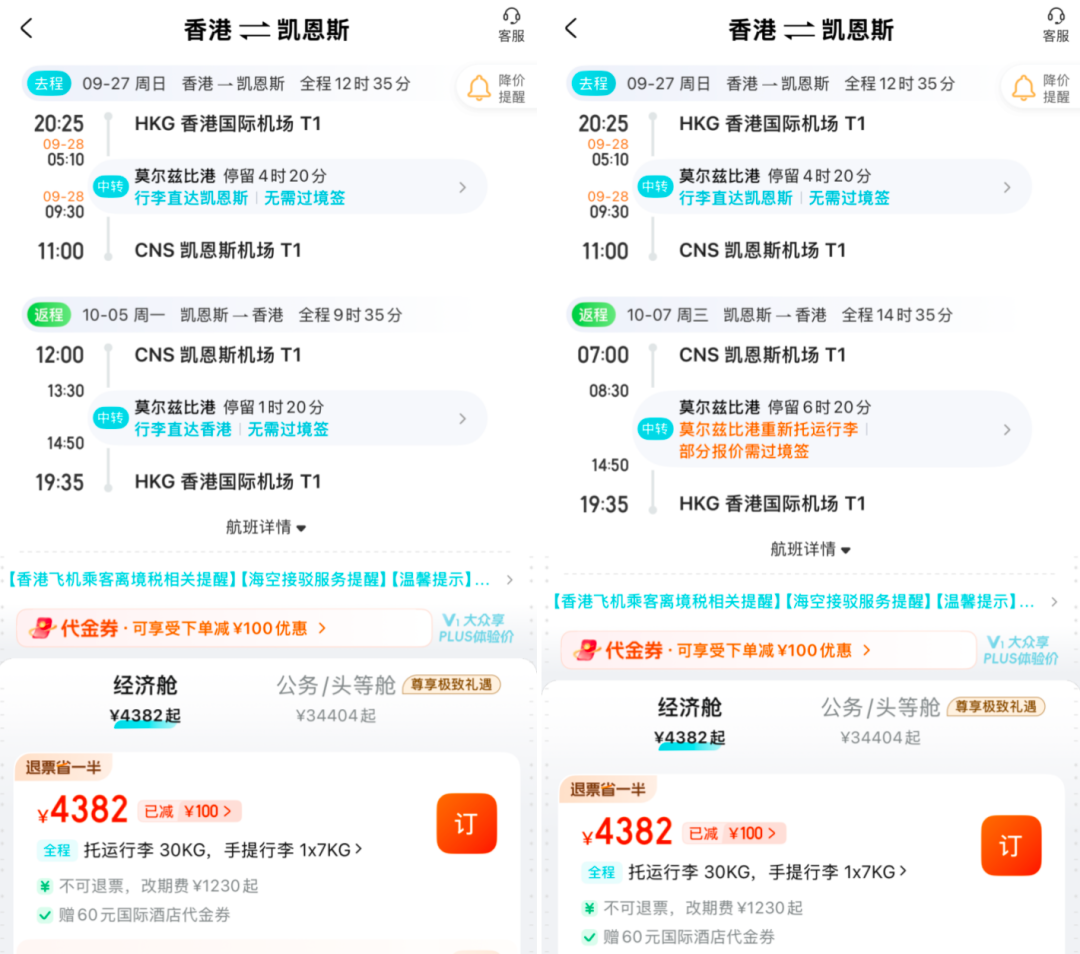Tap 行李直达凯恩斯 text on right screen
The image size is (1080, 954).
(736, 198)
